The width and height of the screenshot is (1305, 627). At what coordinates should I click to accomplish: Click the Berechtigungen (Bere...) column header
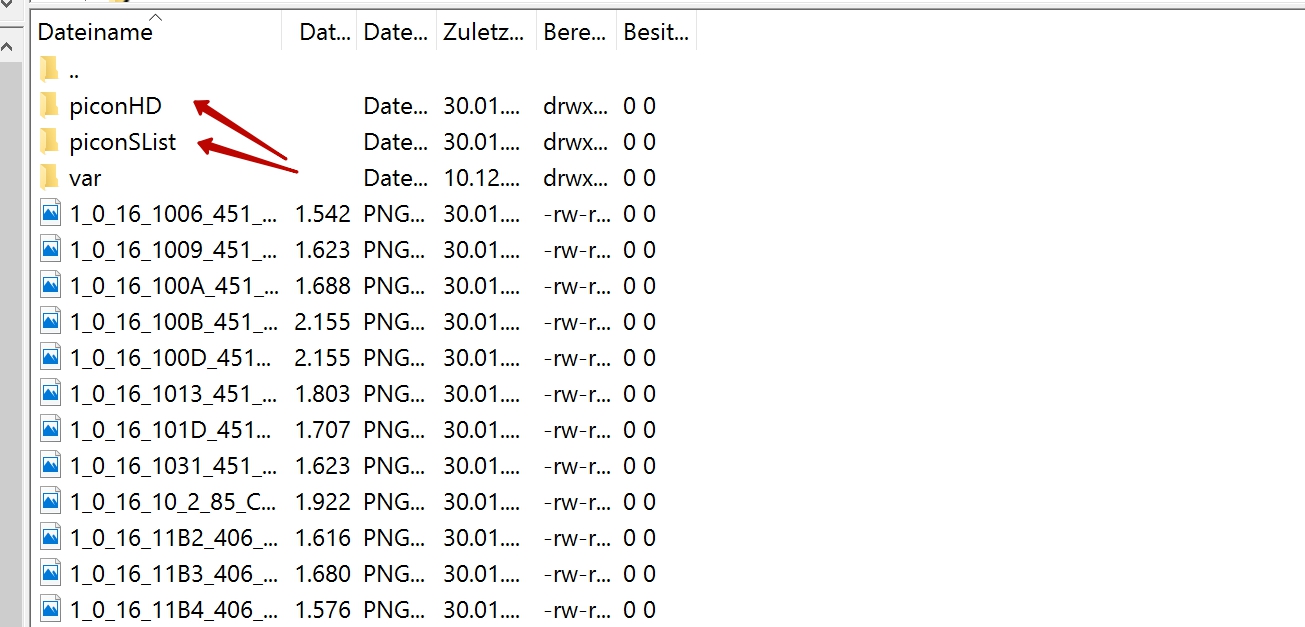click(x=575, y=33)
